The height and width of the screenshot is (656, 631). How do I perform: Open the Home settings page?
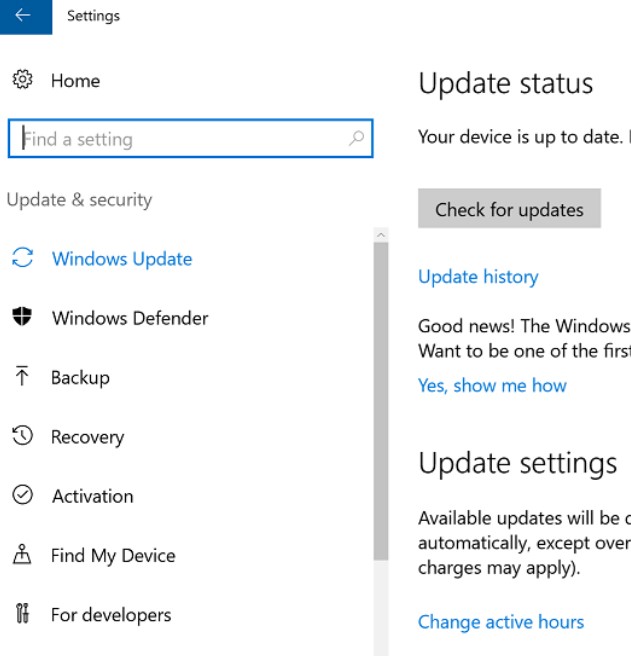click(75, 81)
